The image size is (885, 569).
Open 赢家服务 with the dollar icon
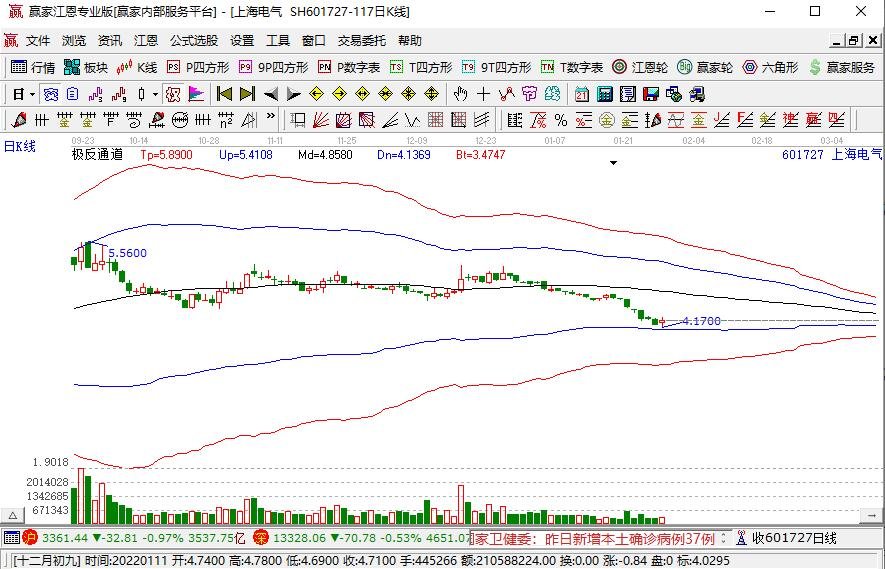[842, 68]
